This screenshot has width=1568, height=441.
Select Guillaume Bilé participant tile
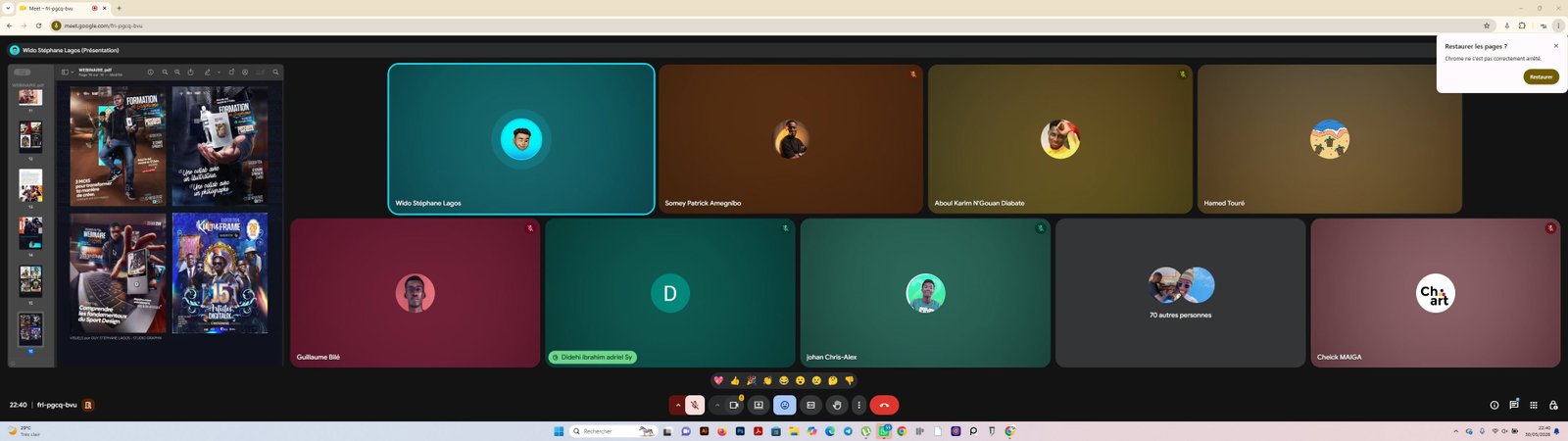[x=416, y=293]
